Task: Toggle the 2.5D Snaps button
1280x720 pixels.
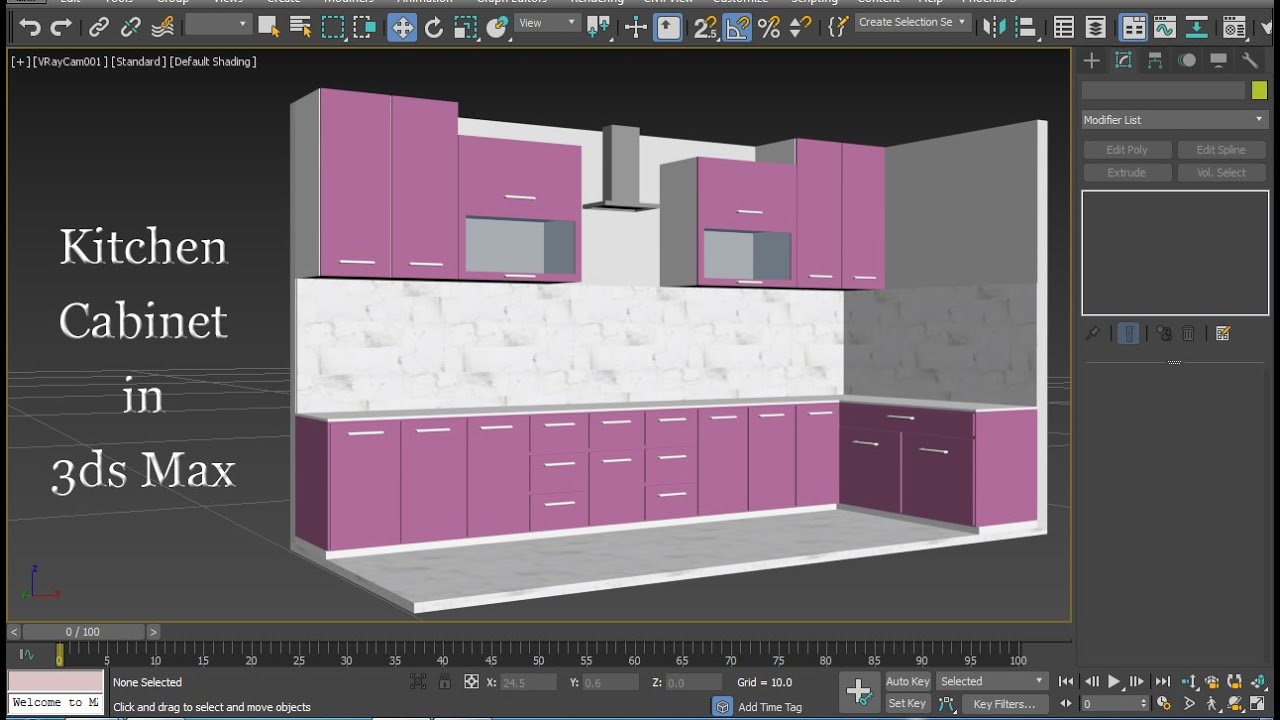Action: click(x=705, y=27)
